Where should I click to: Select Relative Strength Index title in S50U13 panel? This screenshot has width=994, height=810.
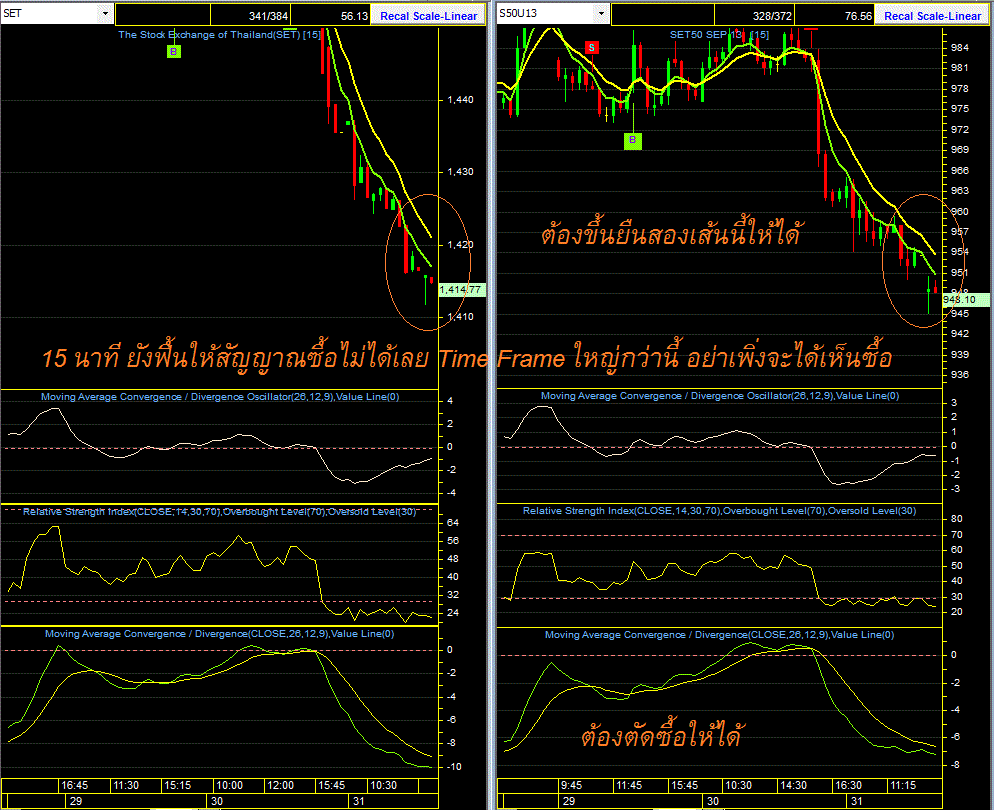tap(719, 511)
